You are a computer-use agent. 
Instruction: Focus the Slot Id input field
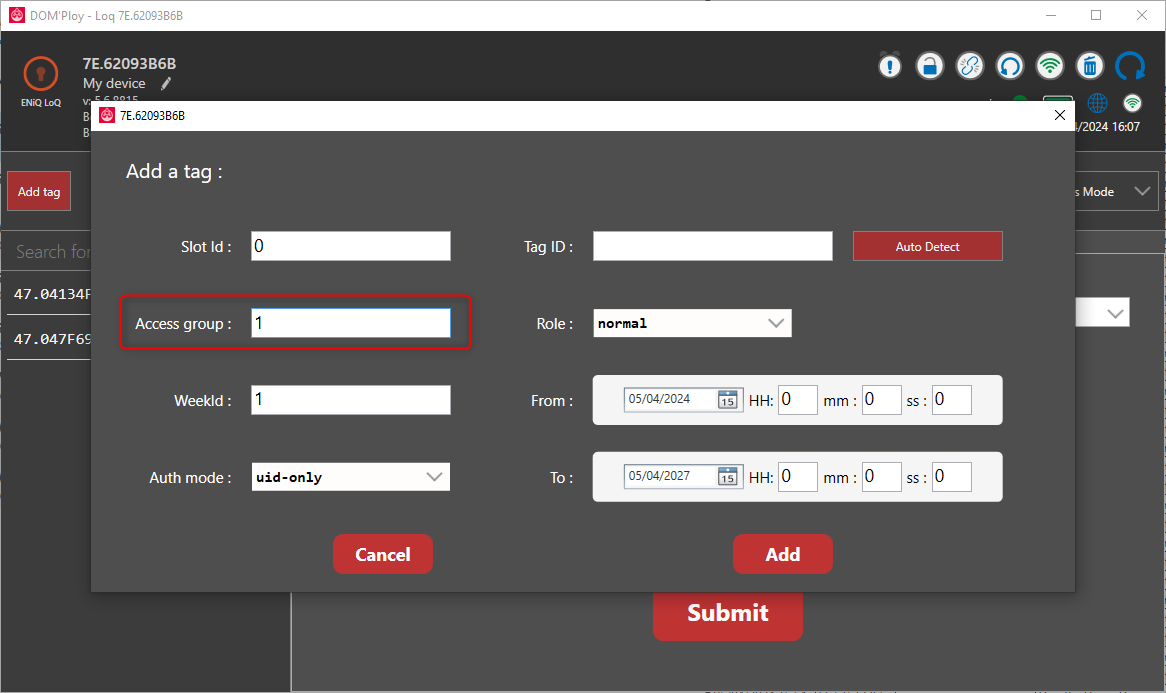click(x=351, y=246)
